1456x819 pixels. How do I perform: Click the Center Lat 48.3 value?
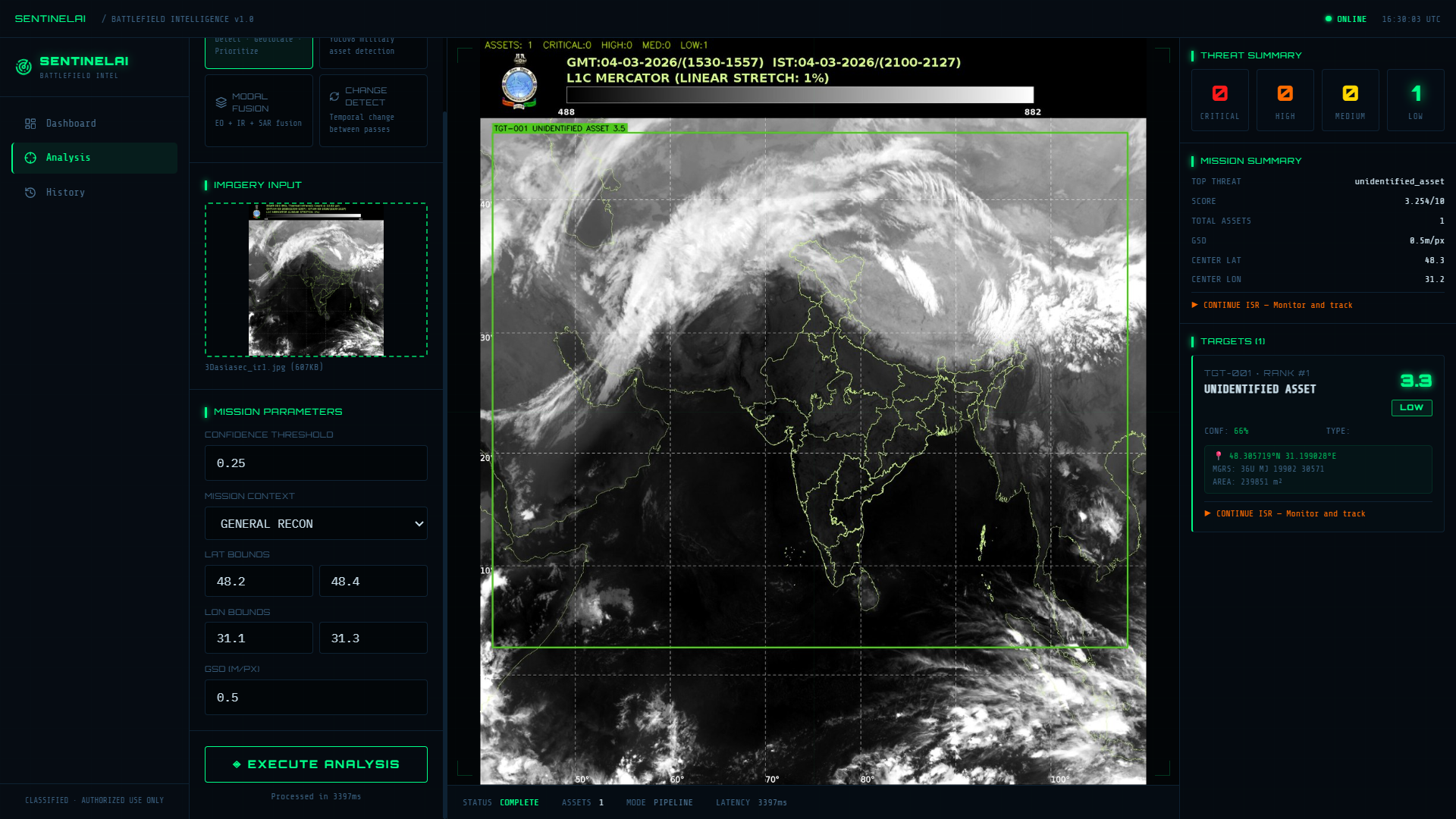(x=1434, y=260)
